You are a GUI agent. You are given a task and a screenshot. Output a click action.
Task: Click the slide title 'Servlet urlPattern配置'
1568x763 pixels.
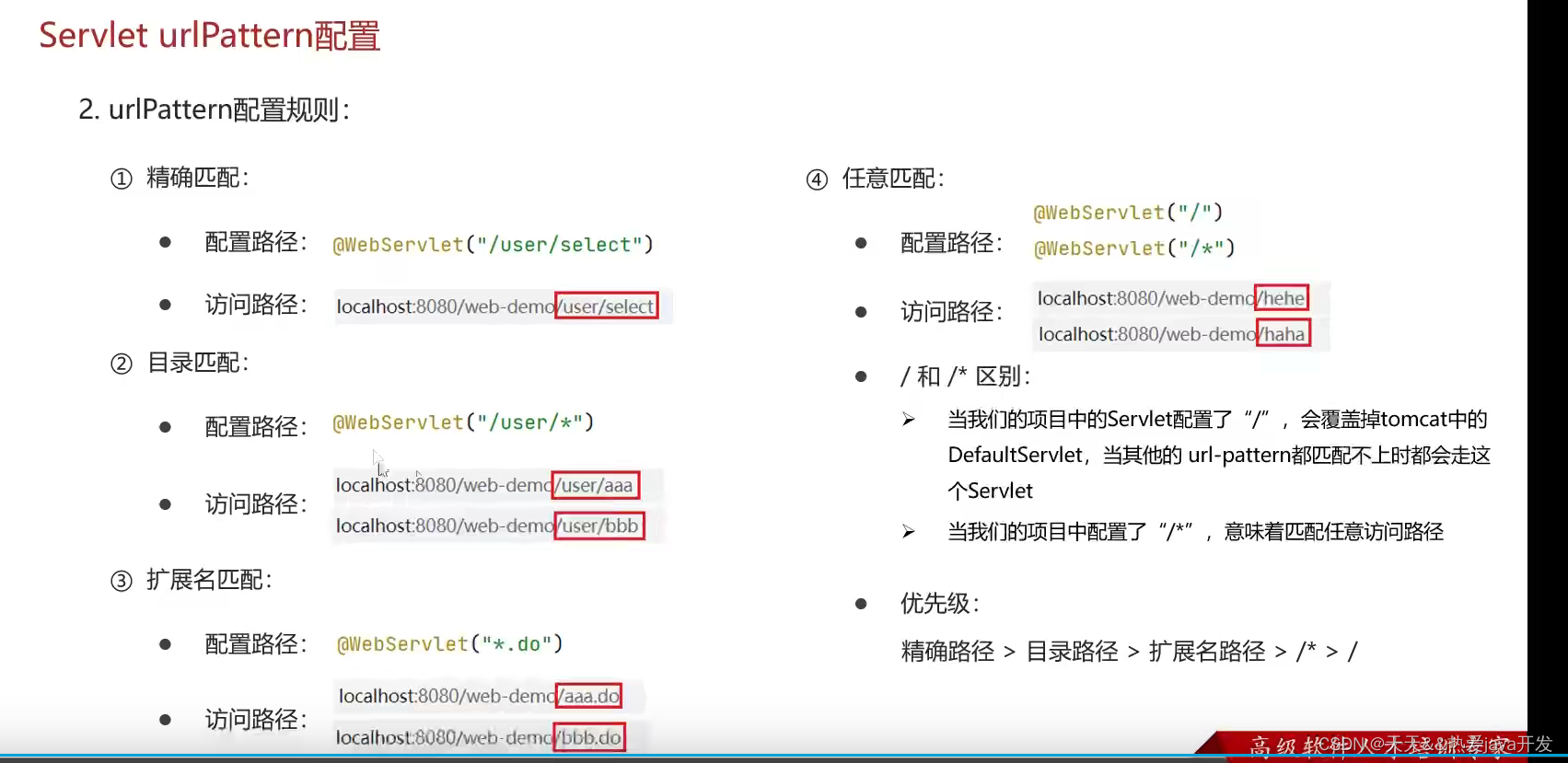click(209, 36)
